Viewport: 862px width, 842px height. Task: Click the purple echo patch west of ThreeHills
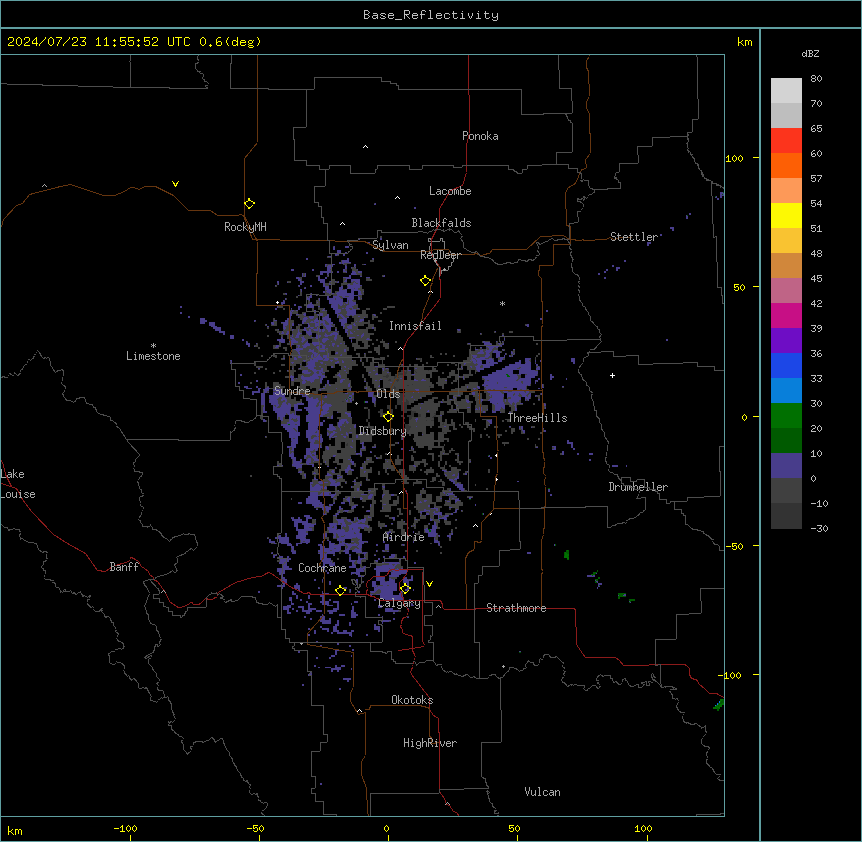[x=509, y=384]
